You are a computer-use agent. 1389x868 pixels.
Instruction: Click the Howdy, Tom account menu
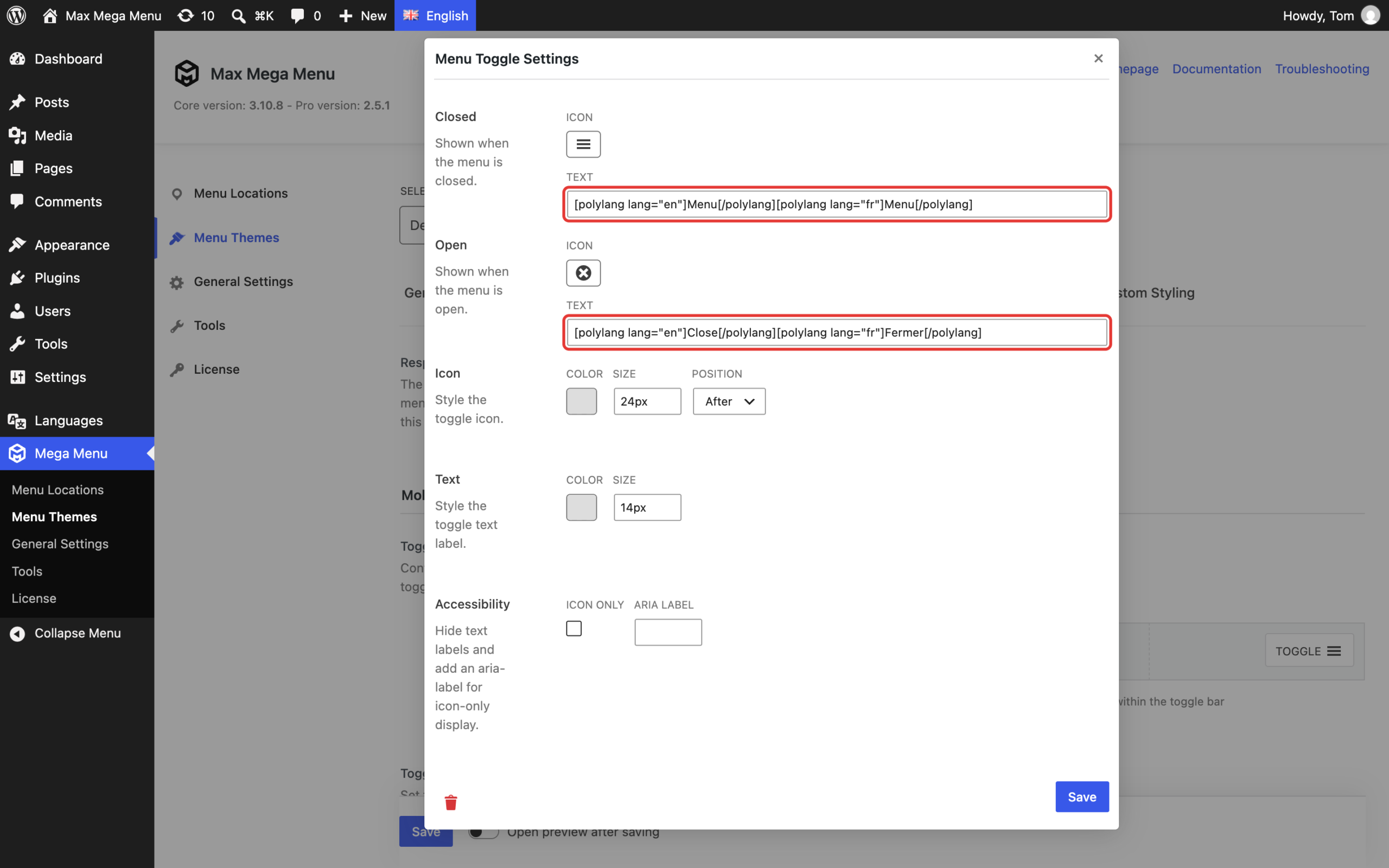[x=1330, y=16]
